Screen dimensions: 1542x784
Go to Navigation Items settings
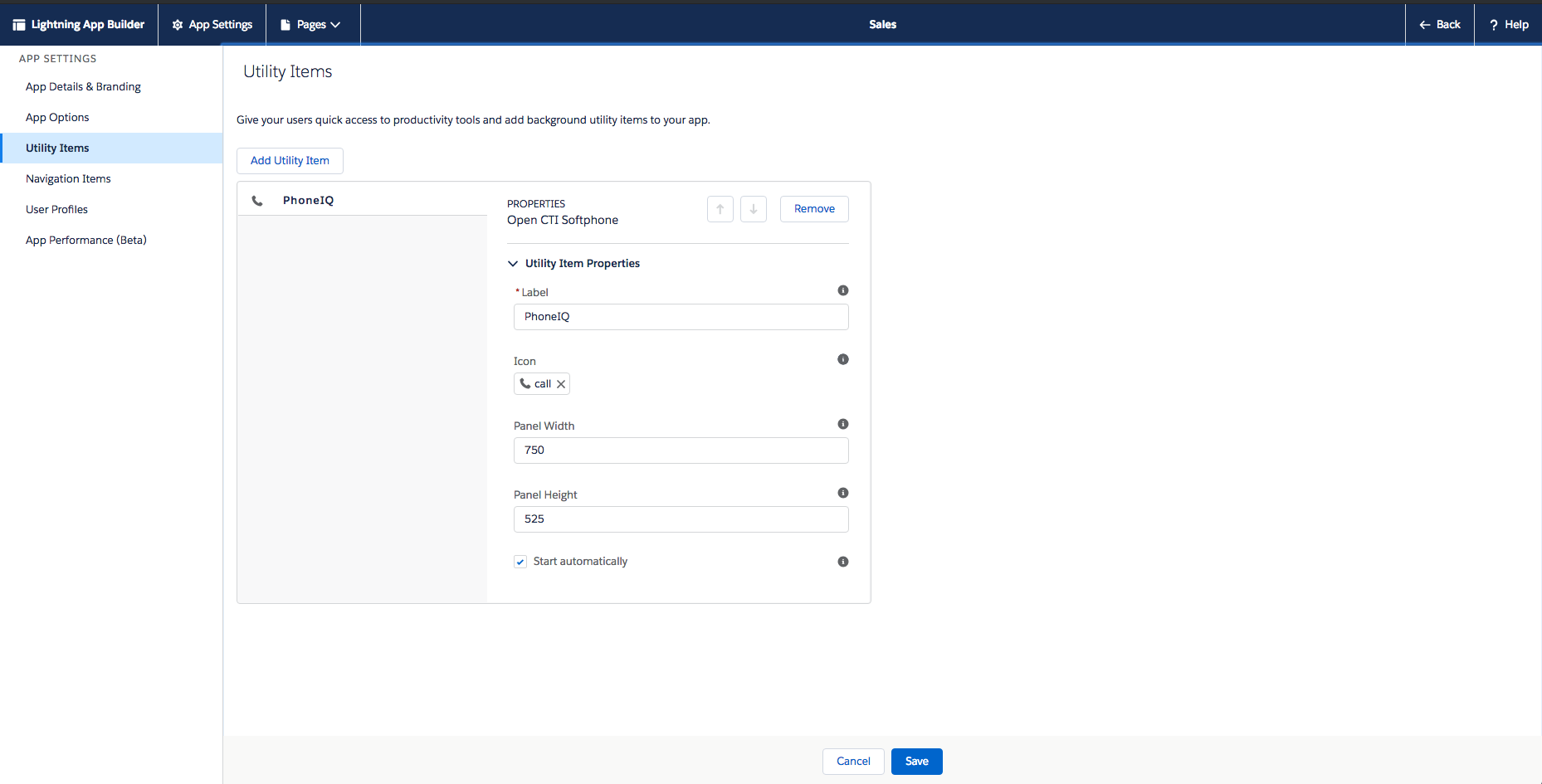pos(68,179)
